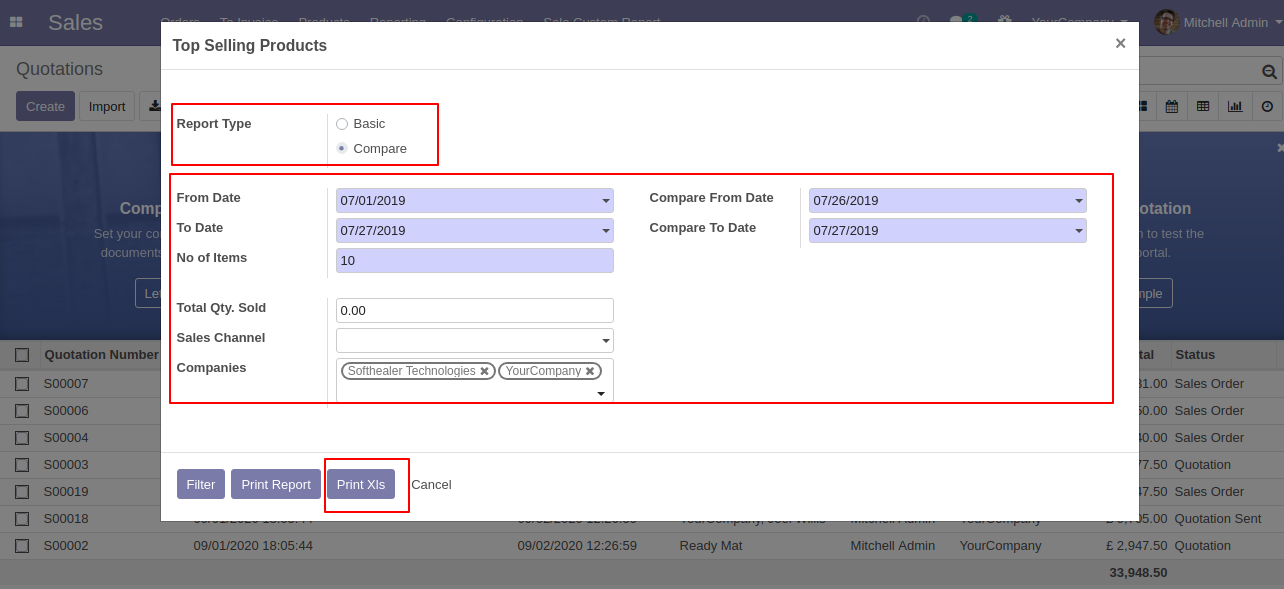1284x589 pixels.
Task: Tick the checkbox for S00002
Action: pyautogui.click(x=22, y=546)
